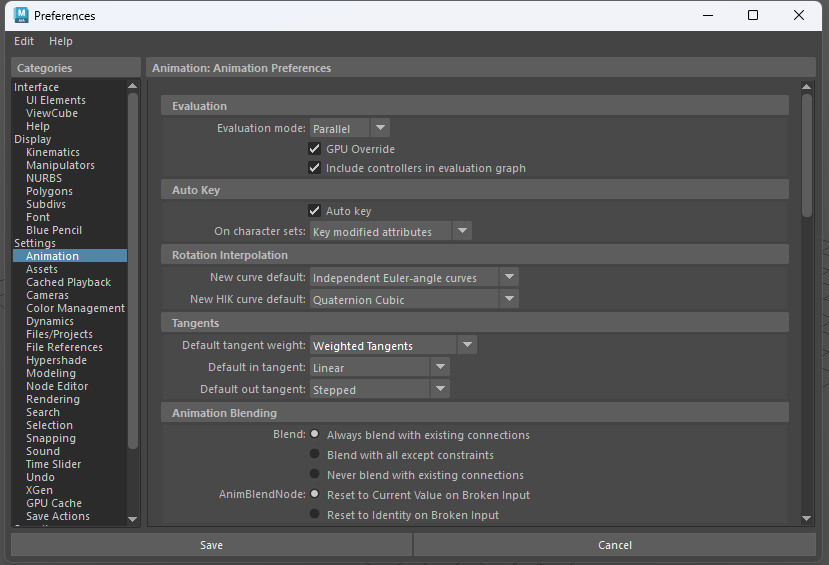Choose Reset to Identity on Broken Input
This screenshot has width=829, height=565.
pos(315,515)
